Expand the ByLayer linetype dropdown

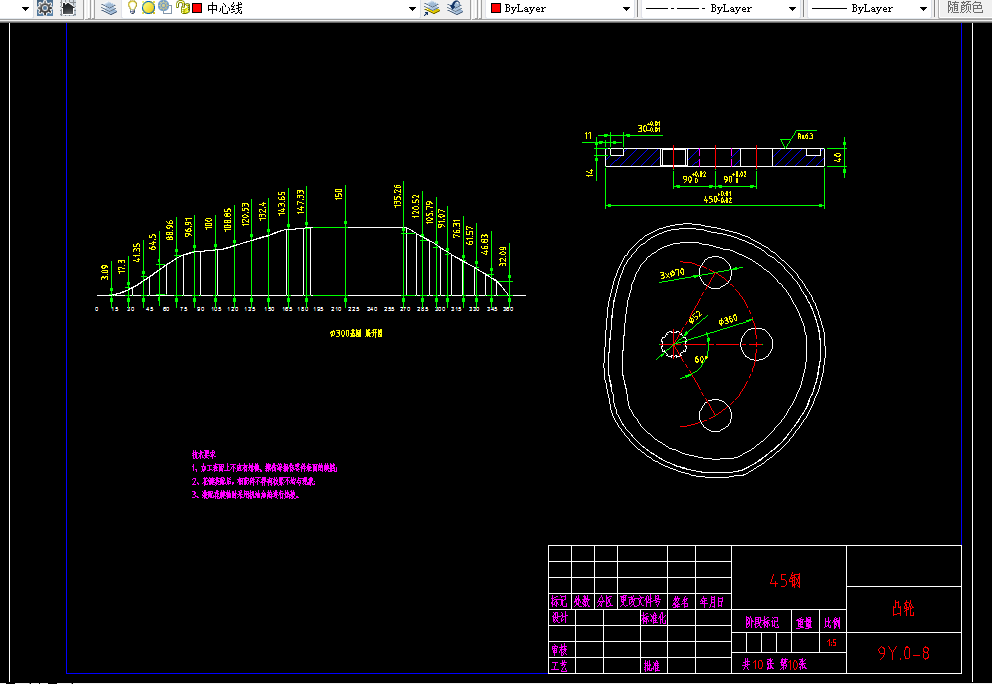[792, 9]
